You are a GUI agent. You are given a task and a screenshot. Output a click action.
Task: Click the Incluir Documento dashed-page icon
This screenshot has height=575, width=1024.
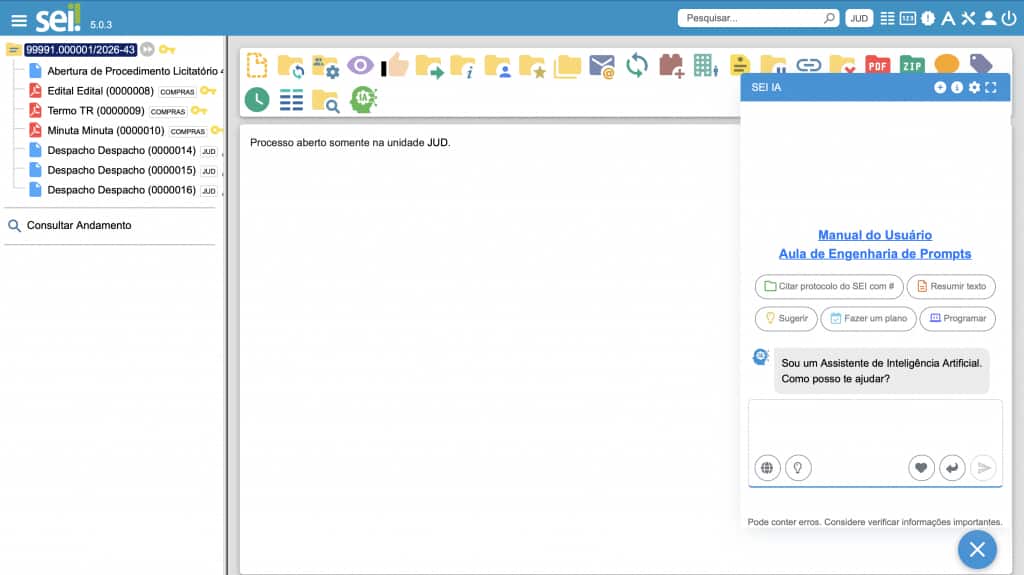[x=257, y=65]
